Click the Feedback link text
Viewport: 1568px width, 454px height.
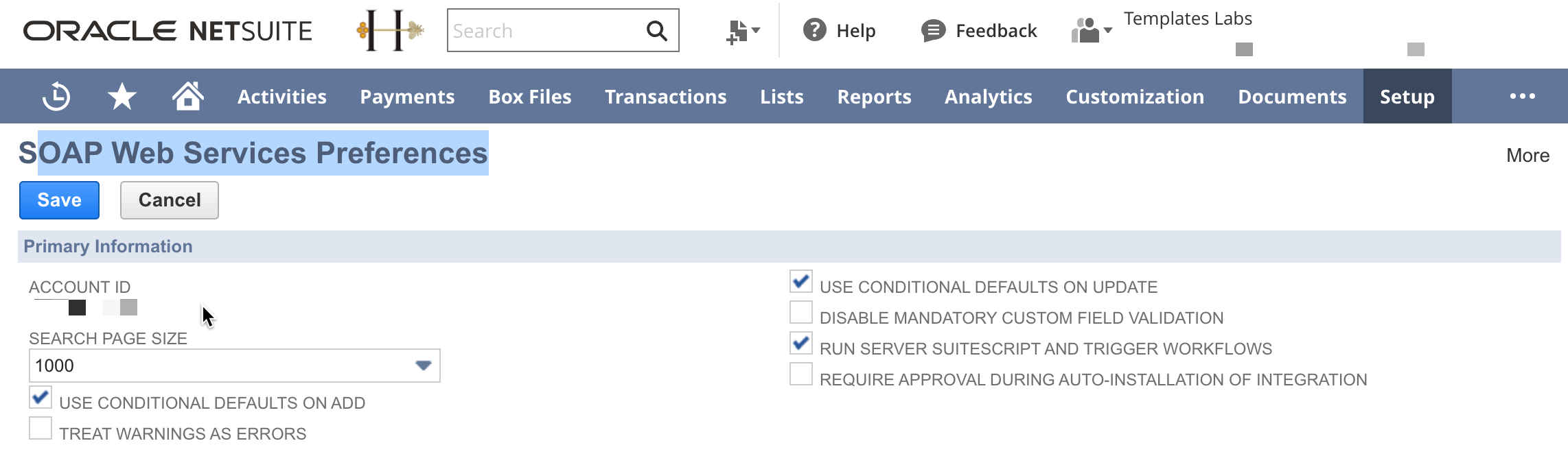click(996, 31)
